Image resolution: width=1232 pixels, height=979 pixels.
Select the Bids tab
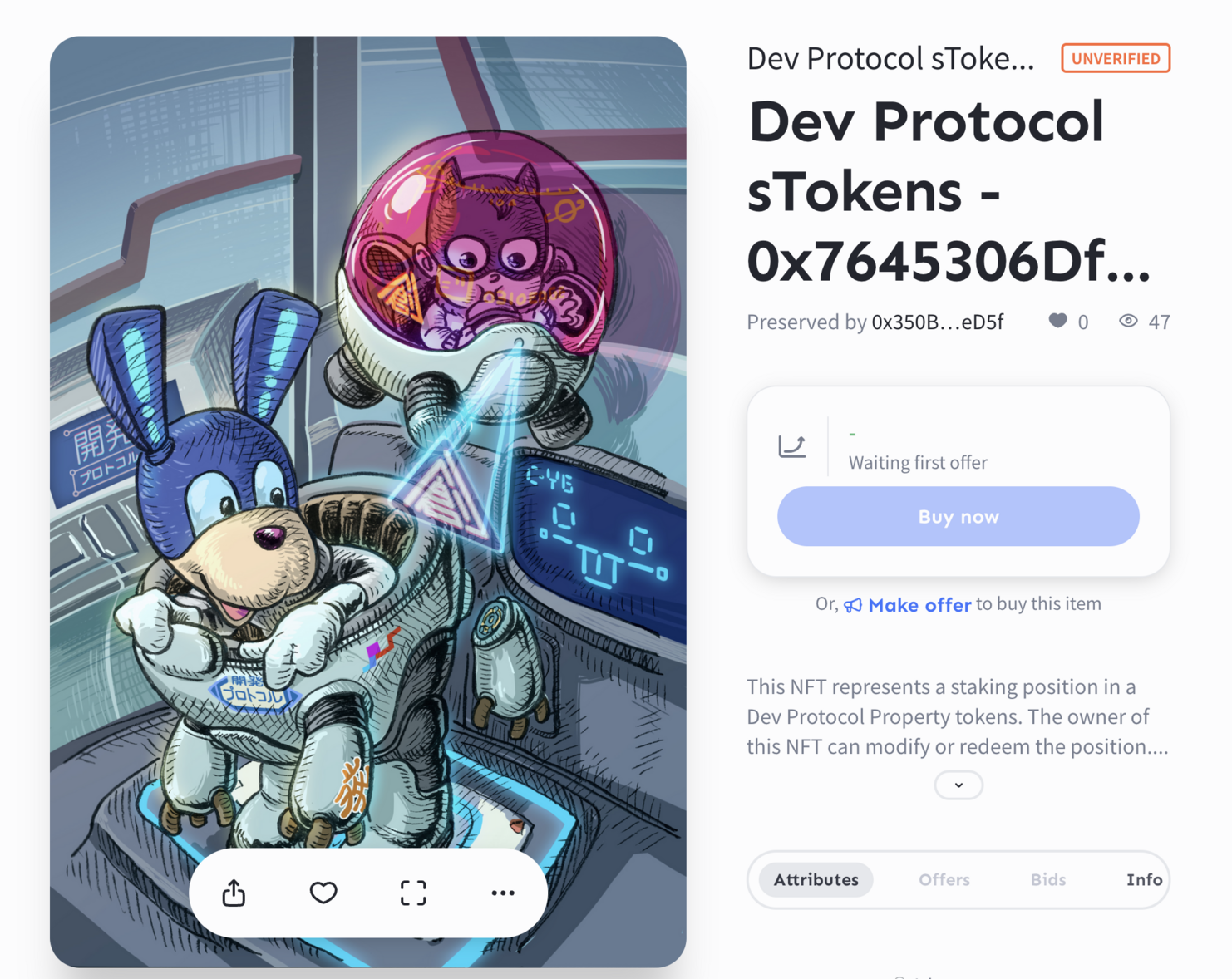[1048, 879]
